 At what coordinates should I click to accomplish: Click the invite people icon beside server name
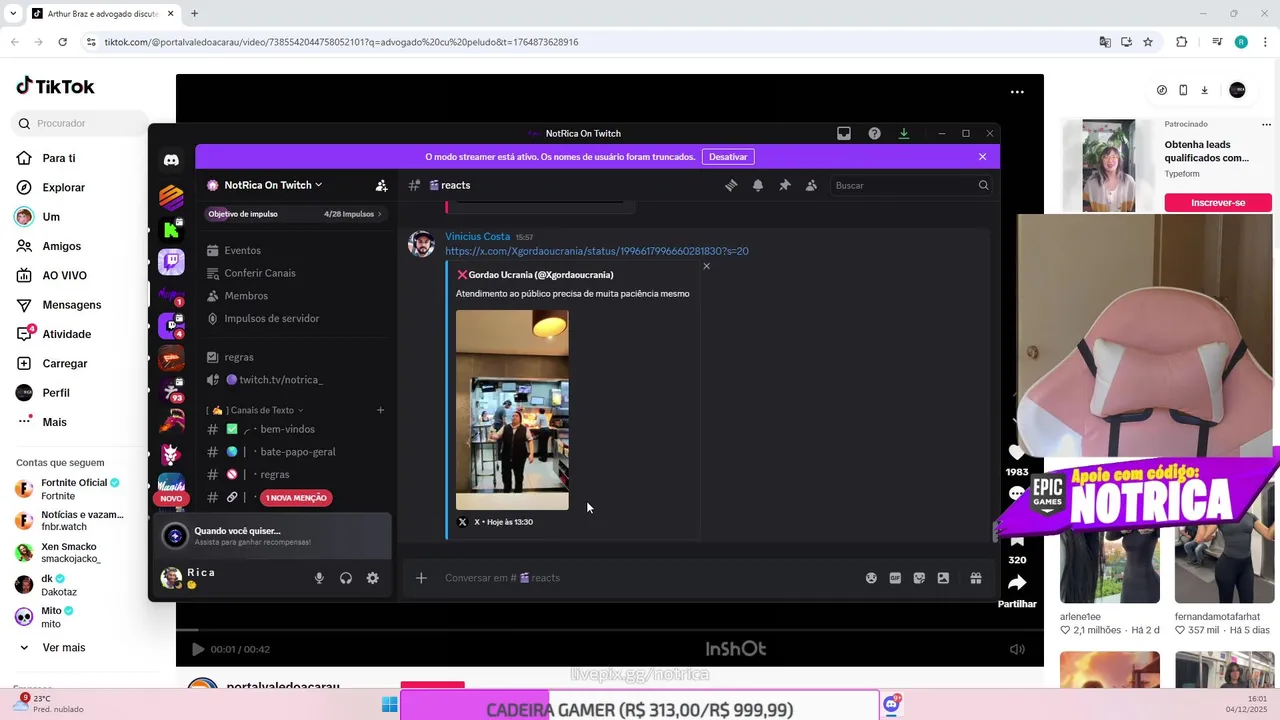(x=381, y=185)
